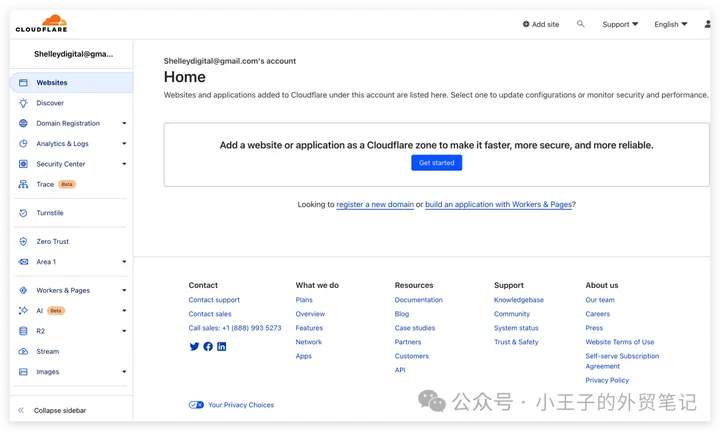This screenshot has height=431, width=720.
Task: Open the Contact sales link
Action: click(x=210, y=314)
